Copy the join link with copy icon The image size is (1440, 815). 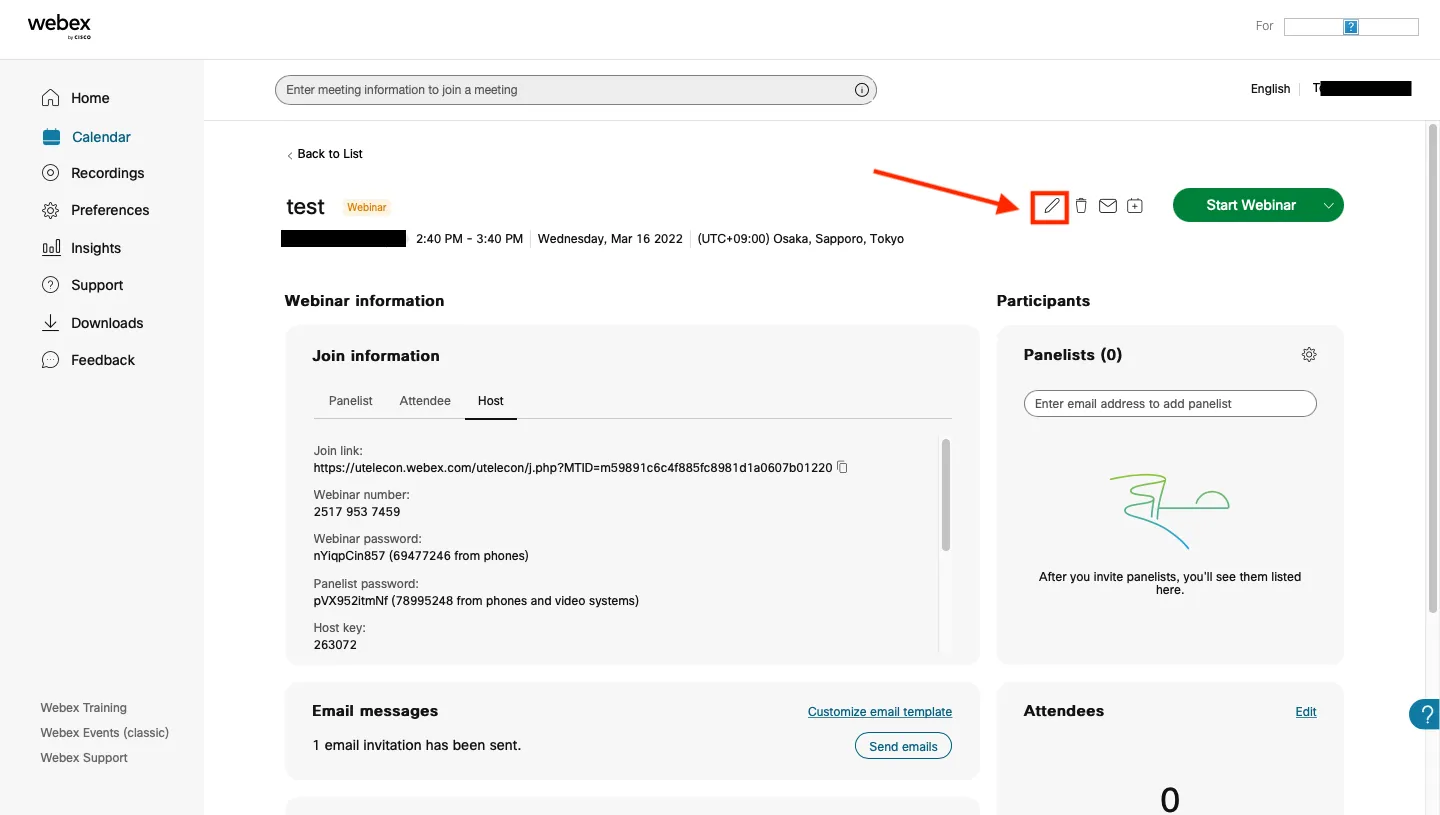click(x=842, y=467)
